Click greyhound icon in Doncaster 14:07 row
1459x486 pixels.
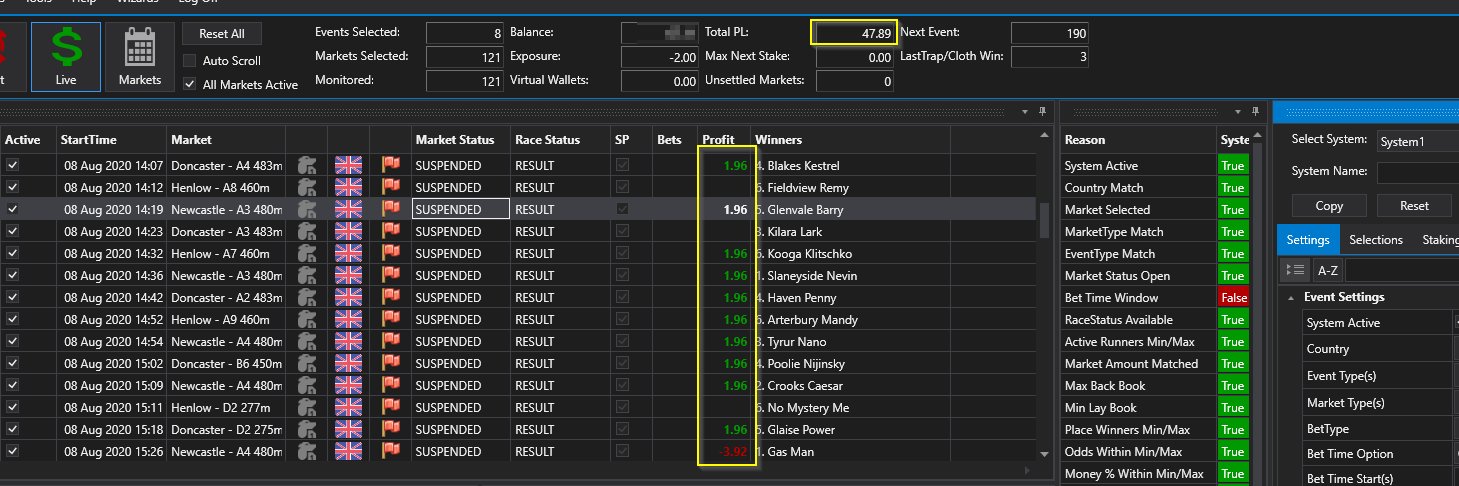(x=307, y=166)
